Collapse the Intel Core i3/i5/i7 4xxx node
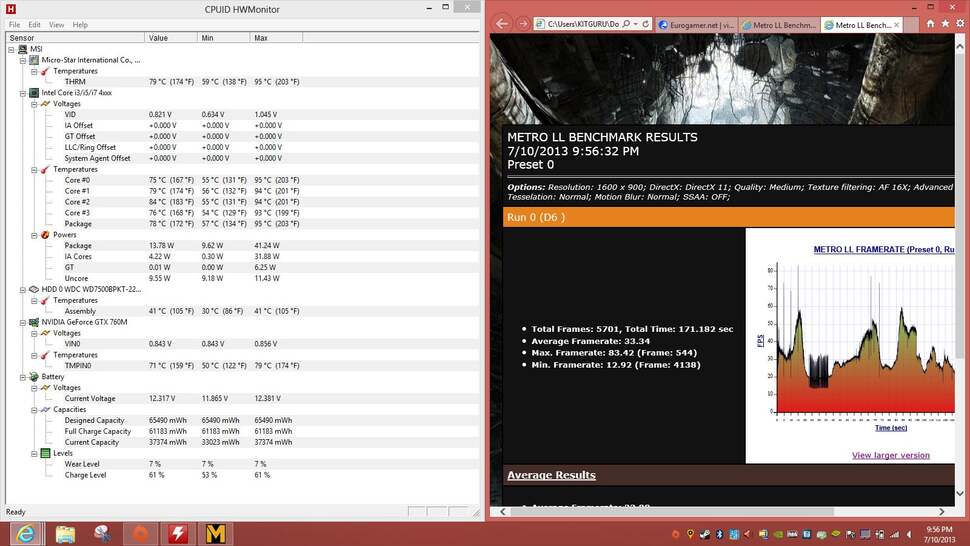Screen dimensions: 970x546 click(x=22, y=93)
